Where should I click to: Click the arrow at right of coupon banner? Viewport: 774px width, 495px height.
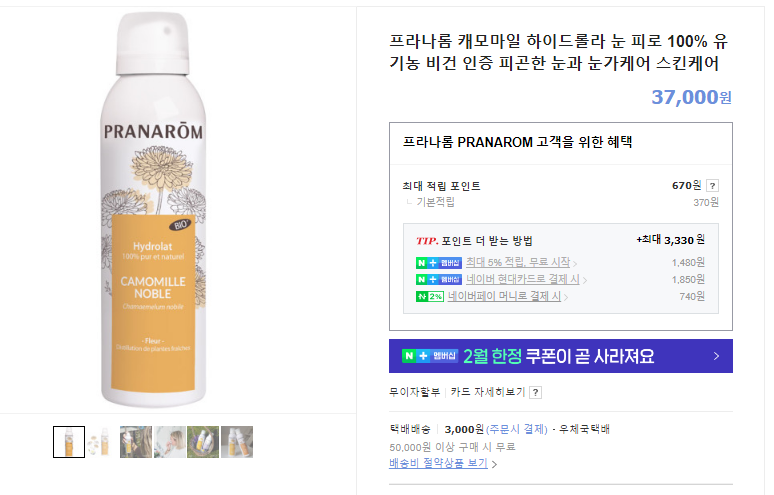(716, 356)
